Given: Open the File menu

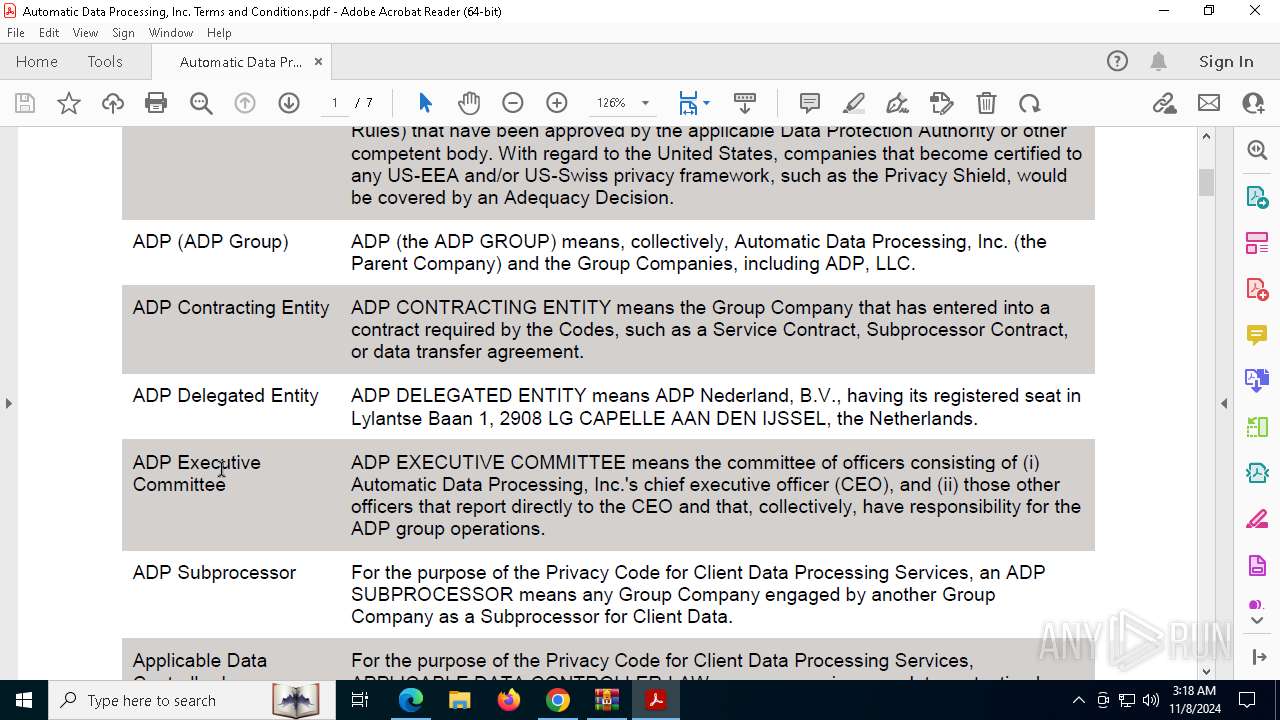Looking at the screenshot, I should [x=16, y=32].
